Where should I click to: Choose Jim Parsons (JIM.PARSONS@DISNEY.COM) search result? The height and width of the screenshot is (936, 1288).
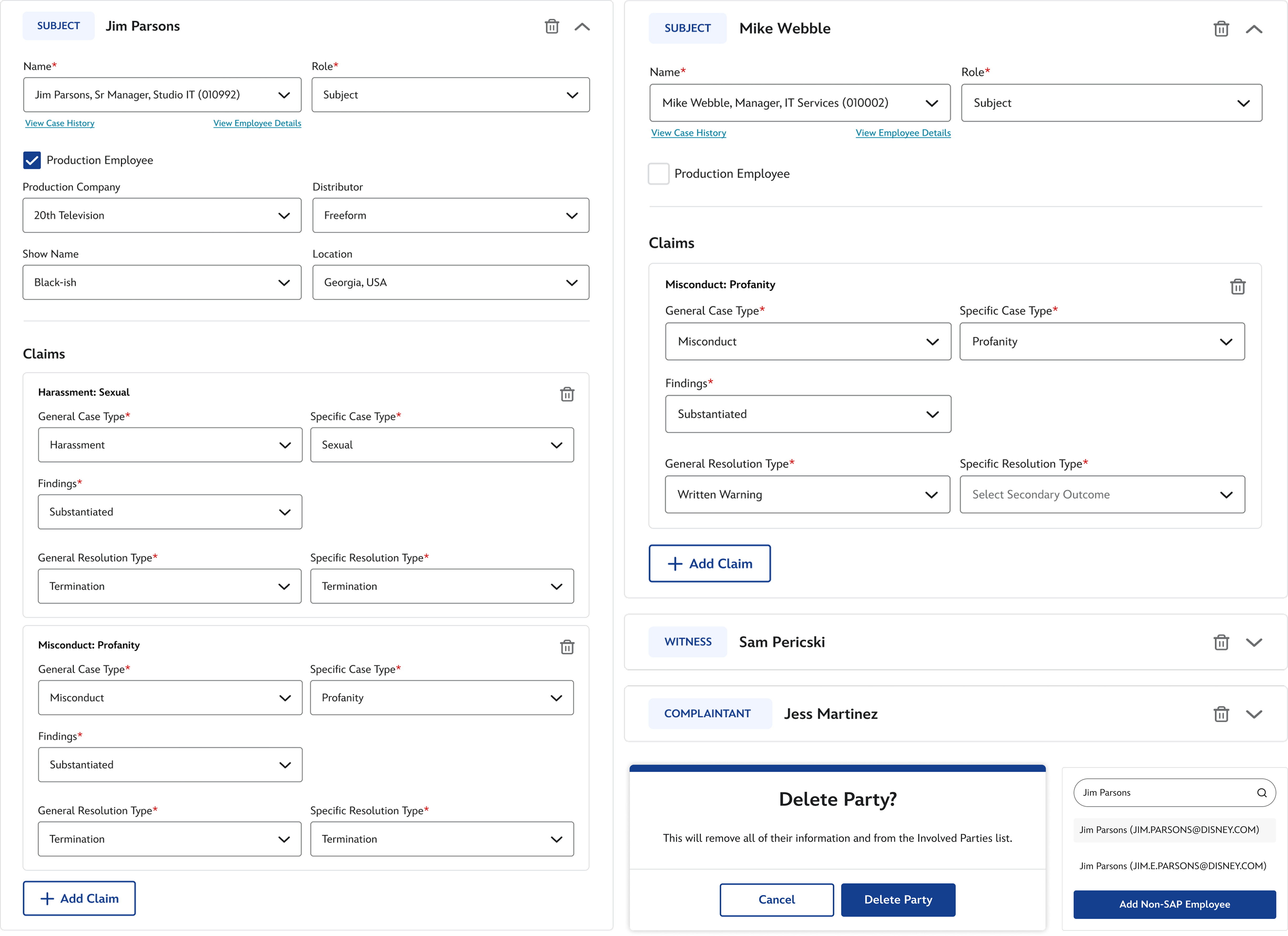tap(1169, 830)
